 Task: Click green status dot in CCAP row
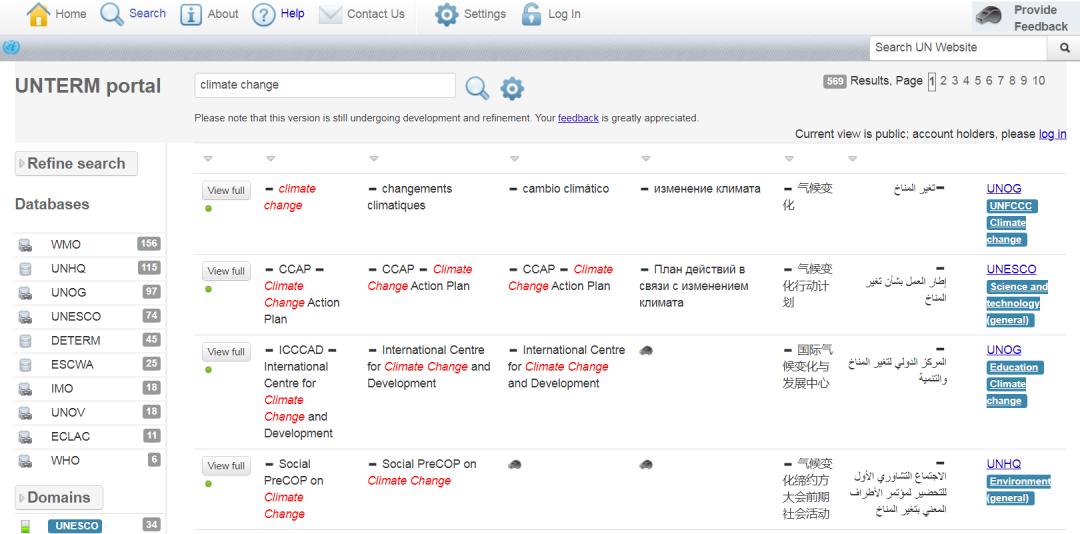(x=209, y=289)
